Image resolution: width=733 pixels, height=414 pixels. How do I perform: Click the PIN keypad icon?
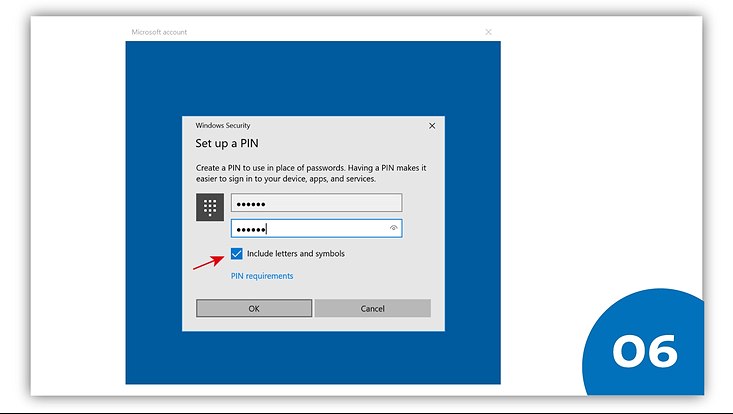click(210, 207)
